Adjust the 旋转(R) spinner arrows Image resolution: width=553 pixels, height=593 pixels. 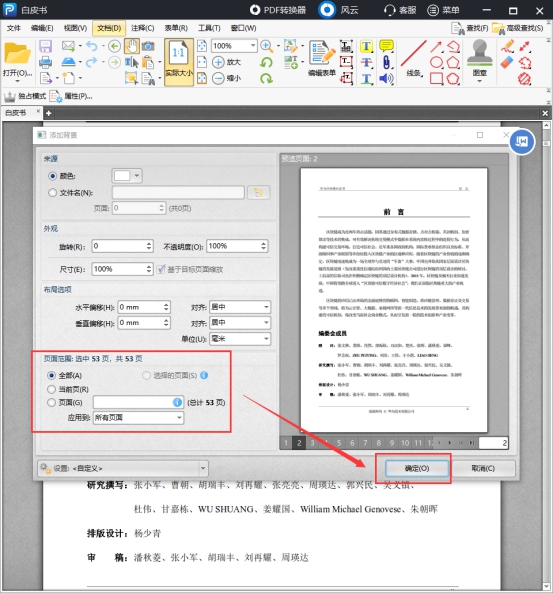pyautogui.click(x=149, y=246)
